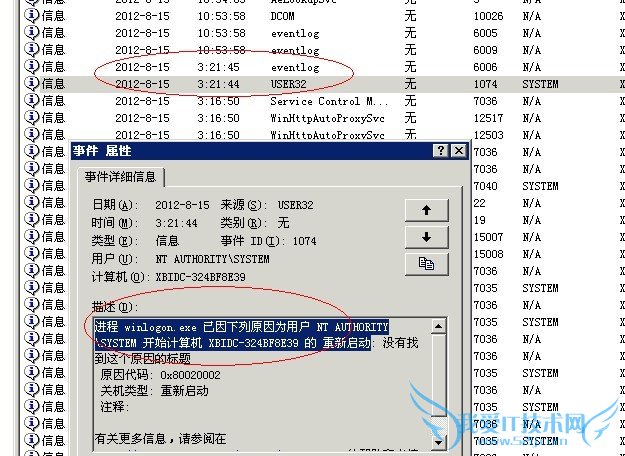Screen dimensions: 625x456
Task: Click the info icon of the USER32 1074 row
Action: coord(31,83)
